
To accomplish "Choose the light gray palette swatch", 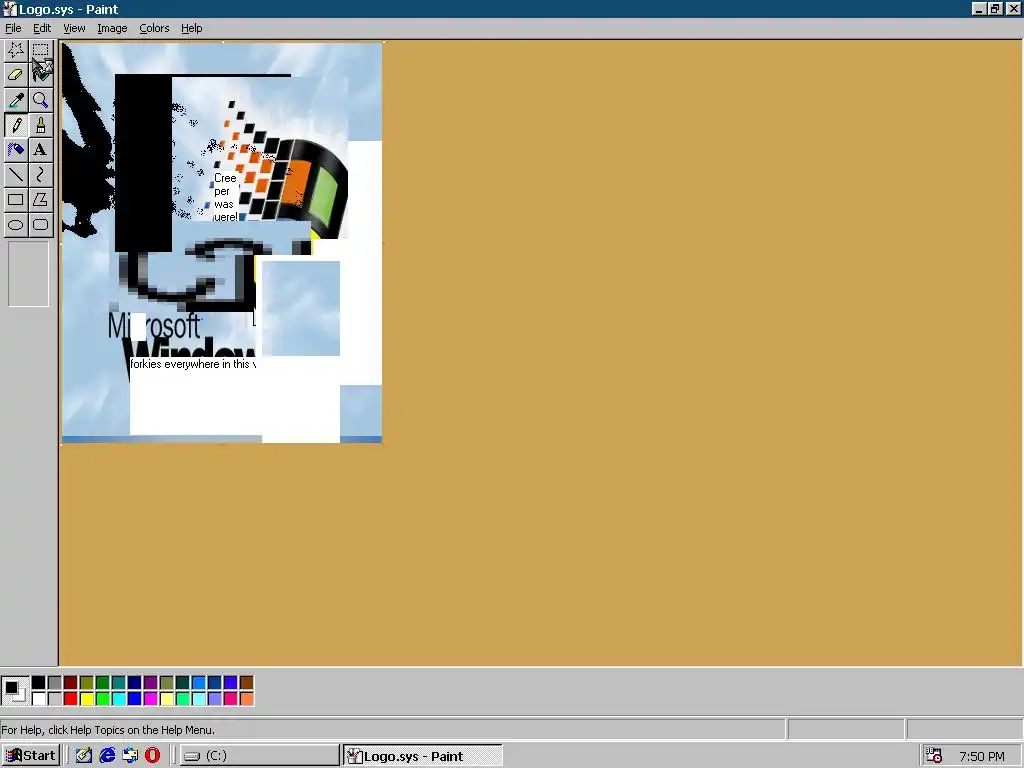I will 54,699.
